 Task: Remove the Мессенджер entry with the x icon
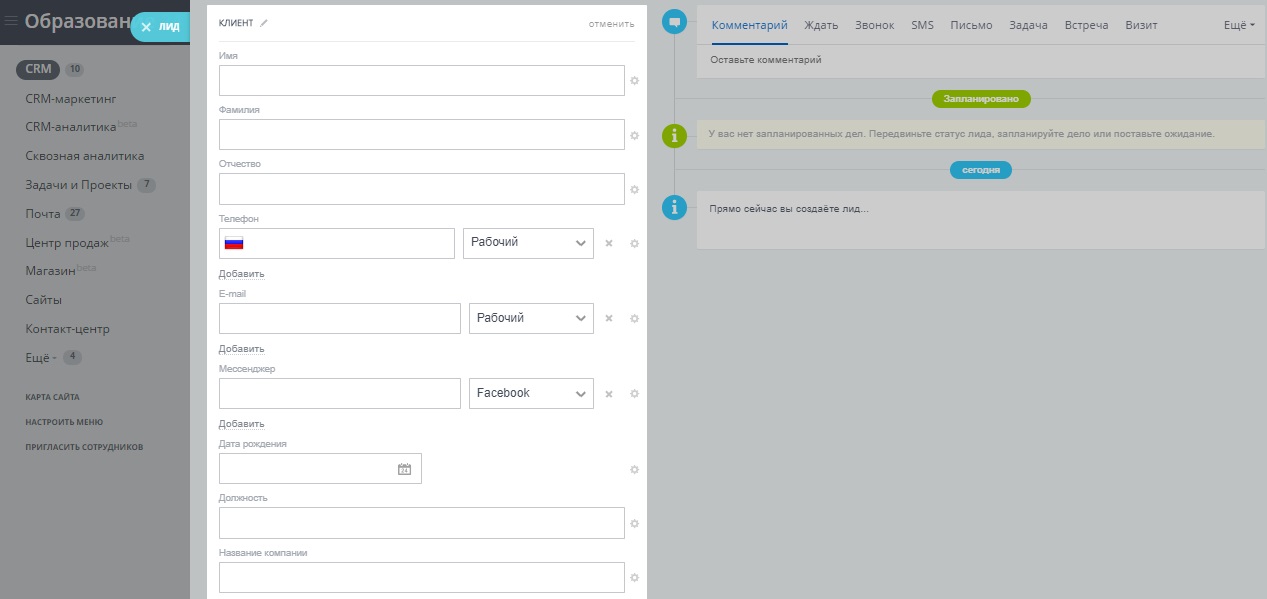click(608, 394)
